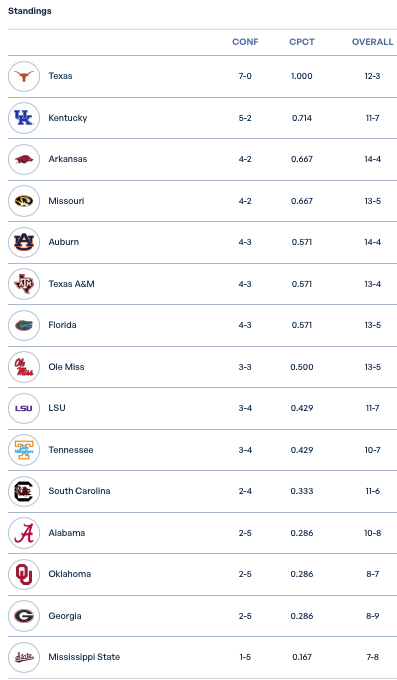The height and width of the screenshot is (680, 397).
Task: Select the Tennessee logo icon
Action: click(24, 450)
